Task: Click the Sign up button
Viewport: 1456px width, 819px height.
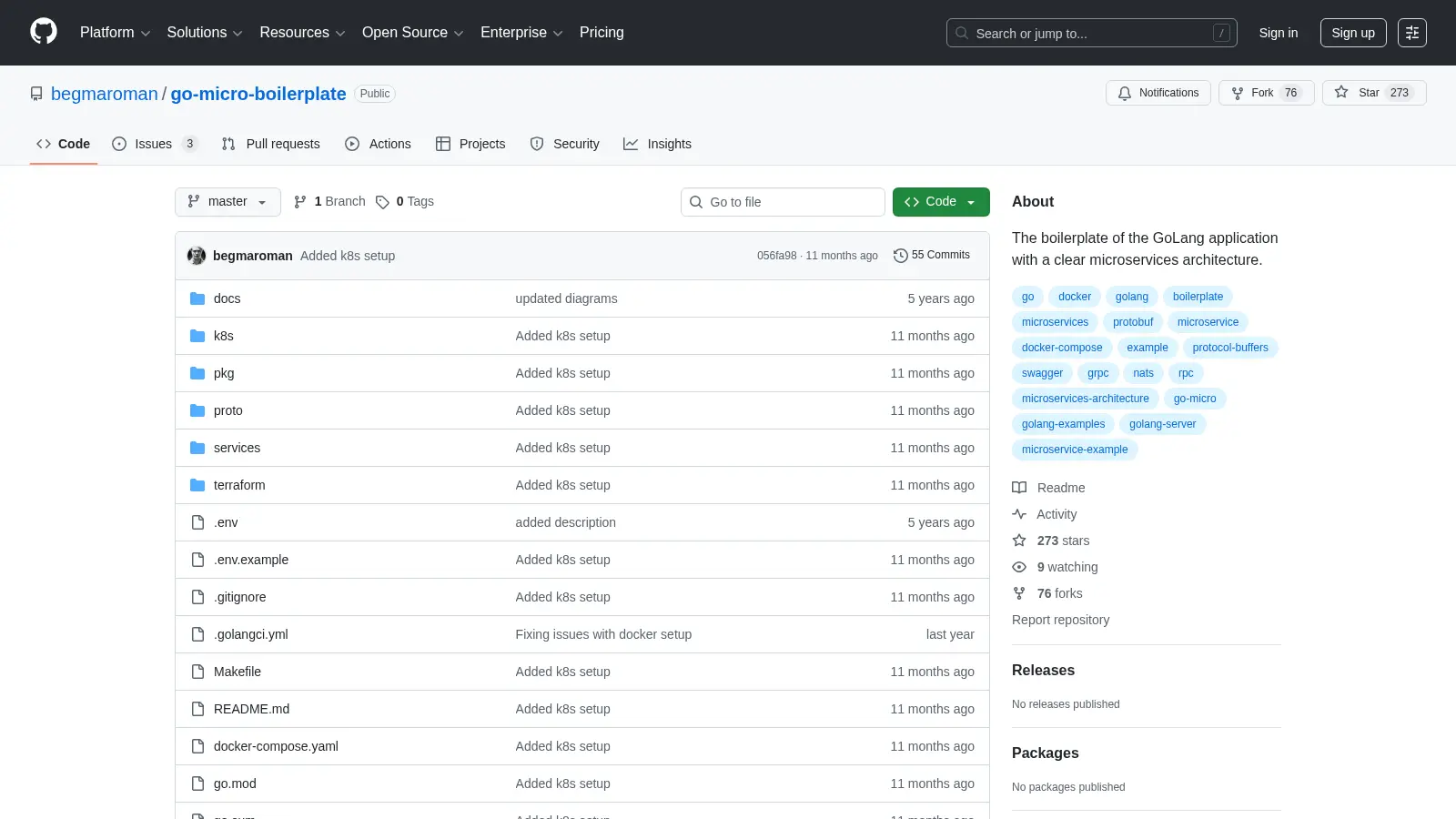Action: click(x=1353, y=33)
